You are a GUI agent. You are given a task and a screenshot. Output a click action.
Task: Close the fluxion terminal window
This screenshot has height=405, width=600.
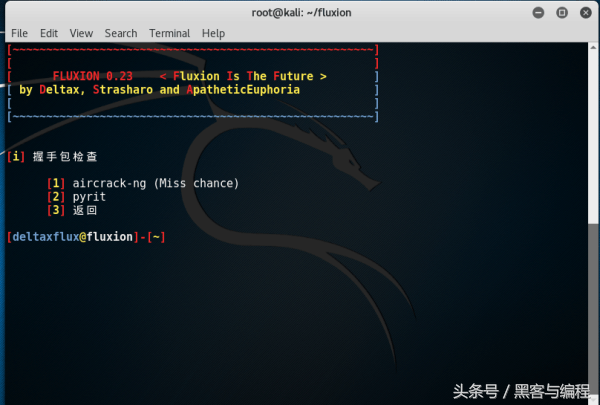click(585, 13)
